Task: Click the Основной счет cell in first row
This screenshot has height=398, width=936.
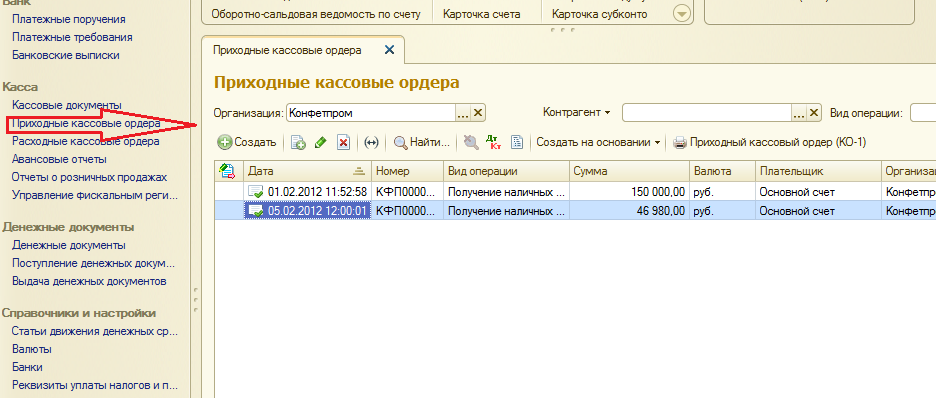Action: click(x=818, y=192)
